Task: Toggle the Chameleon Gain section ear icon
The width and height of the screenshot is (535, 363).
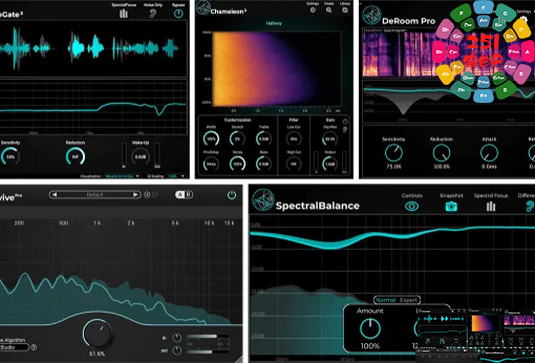Action: coord(345,130)
